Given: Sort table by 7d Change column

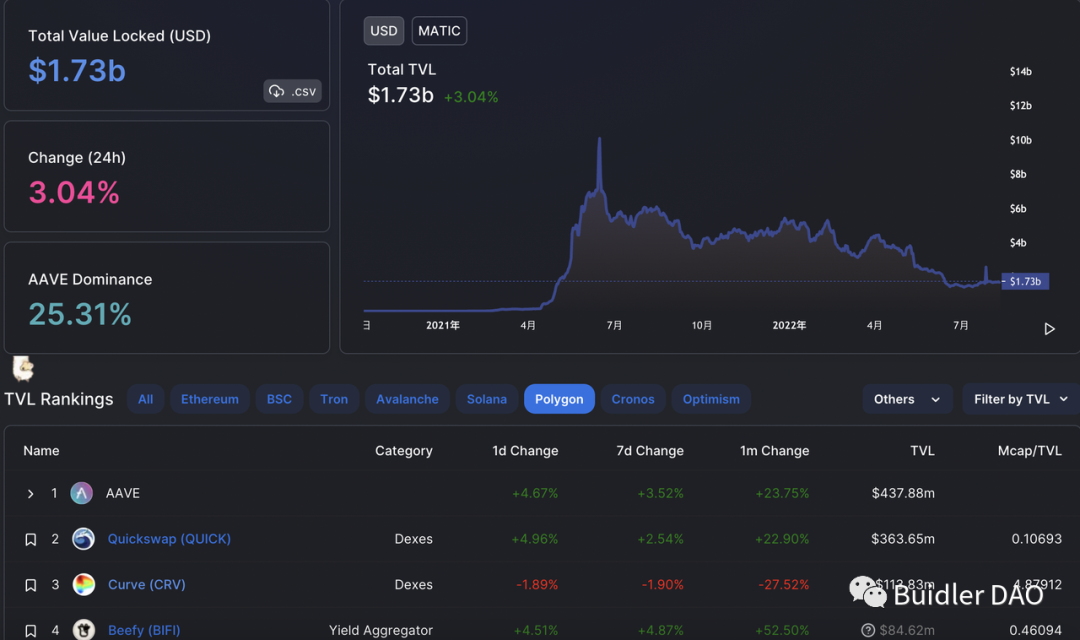Looking at the screenshot, I should (650, 451).
